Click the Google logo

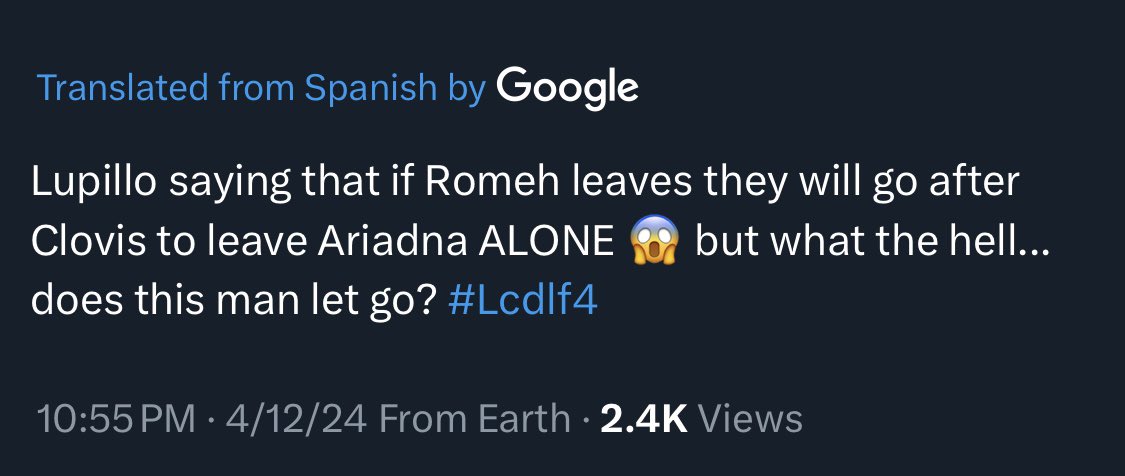tap(567, 89)
